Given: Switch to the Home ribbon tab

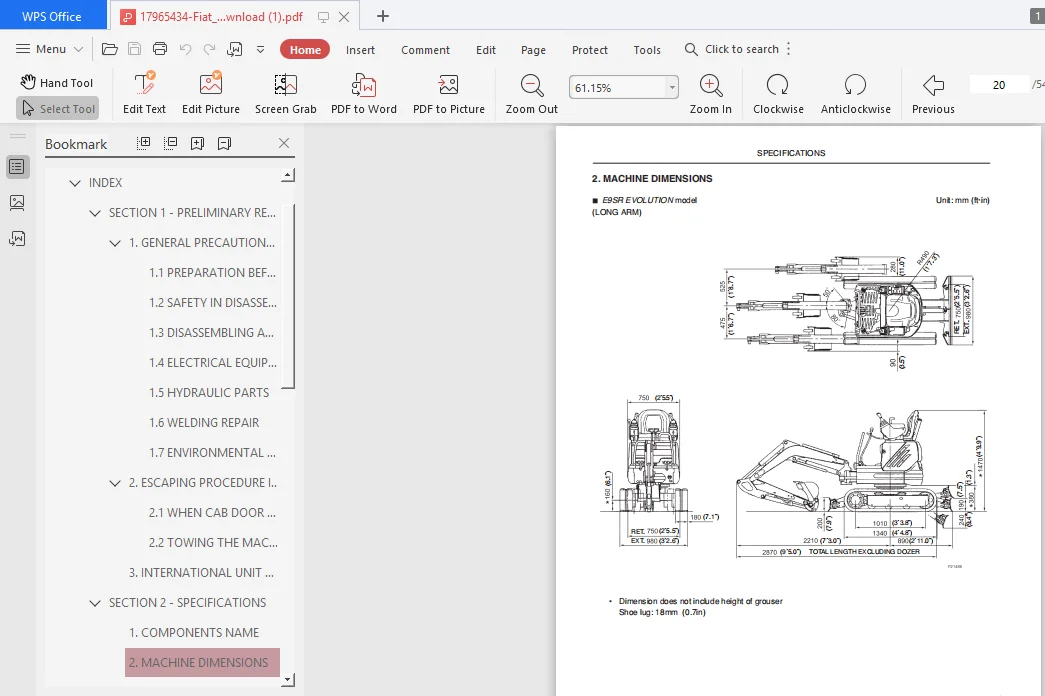Looking at the screenshot, I should (305, 49).
